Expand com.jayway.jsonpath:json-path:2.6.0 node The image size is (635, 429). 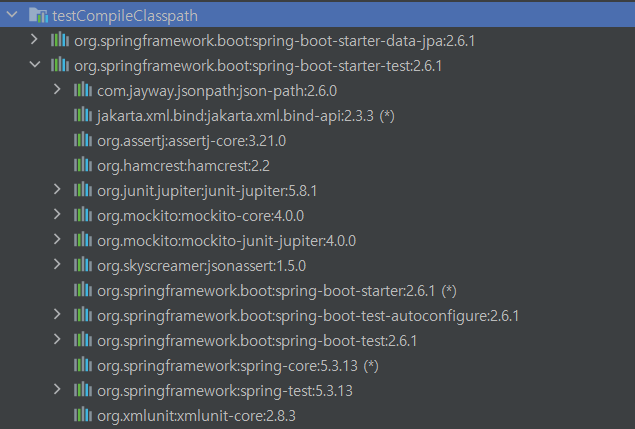tap(57, 90)
